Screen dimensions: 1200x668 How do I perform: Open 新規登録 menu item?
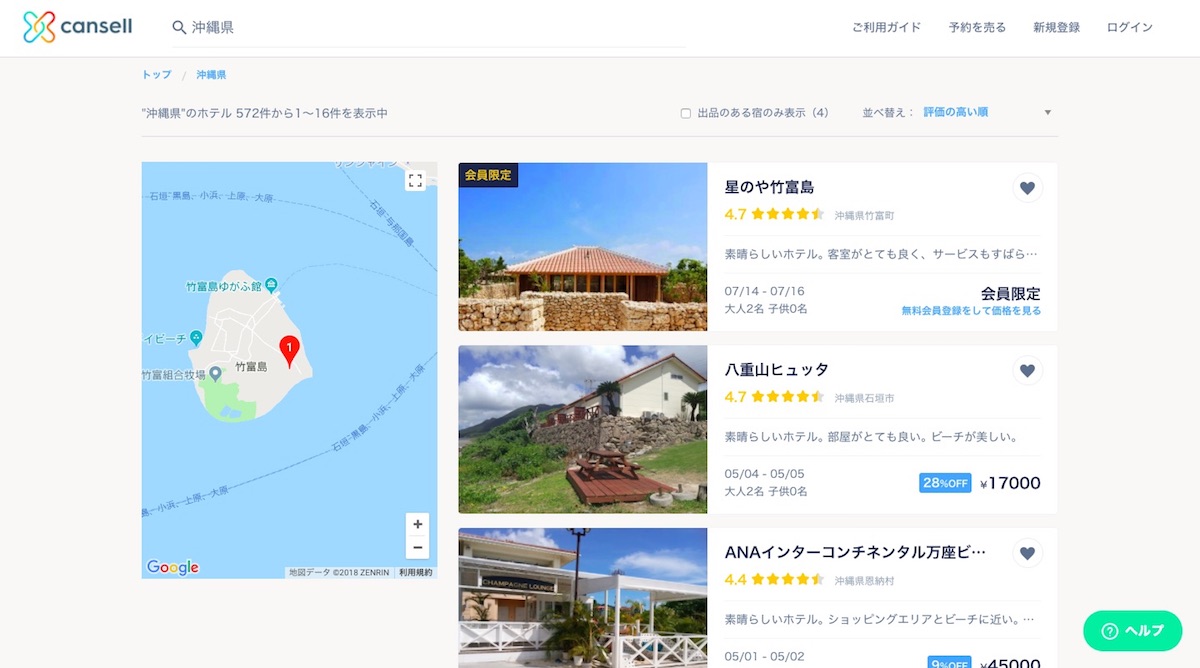1056,28
